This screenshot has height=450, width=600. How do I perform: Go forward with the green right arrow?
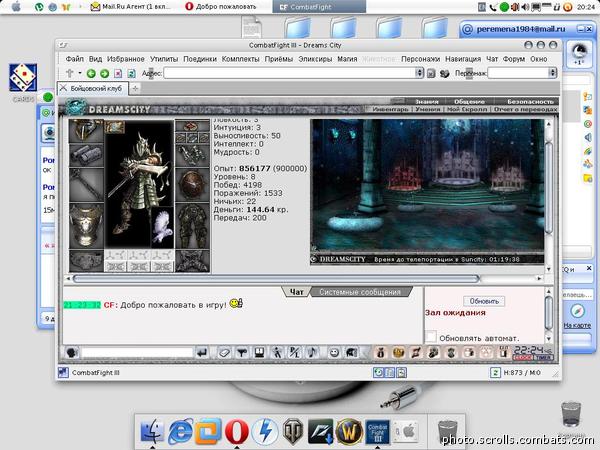point(104,73)
